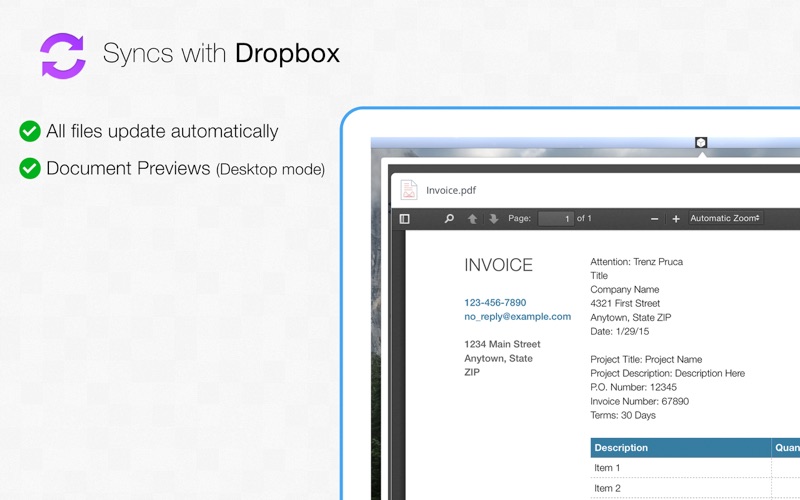Click the purple sync arrows icon
The height and width of the screenshot is (500, 800).
coord(63,56)
